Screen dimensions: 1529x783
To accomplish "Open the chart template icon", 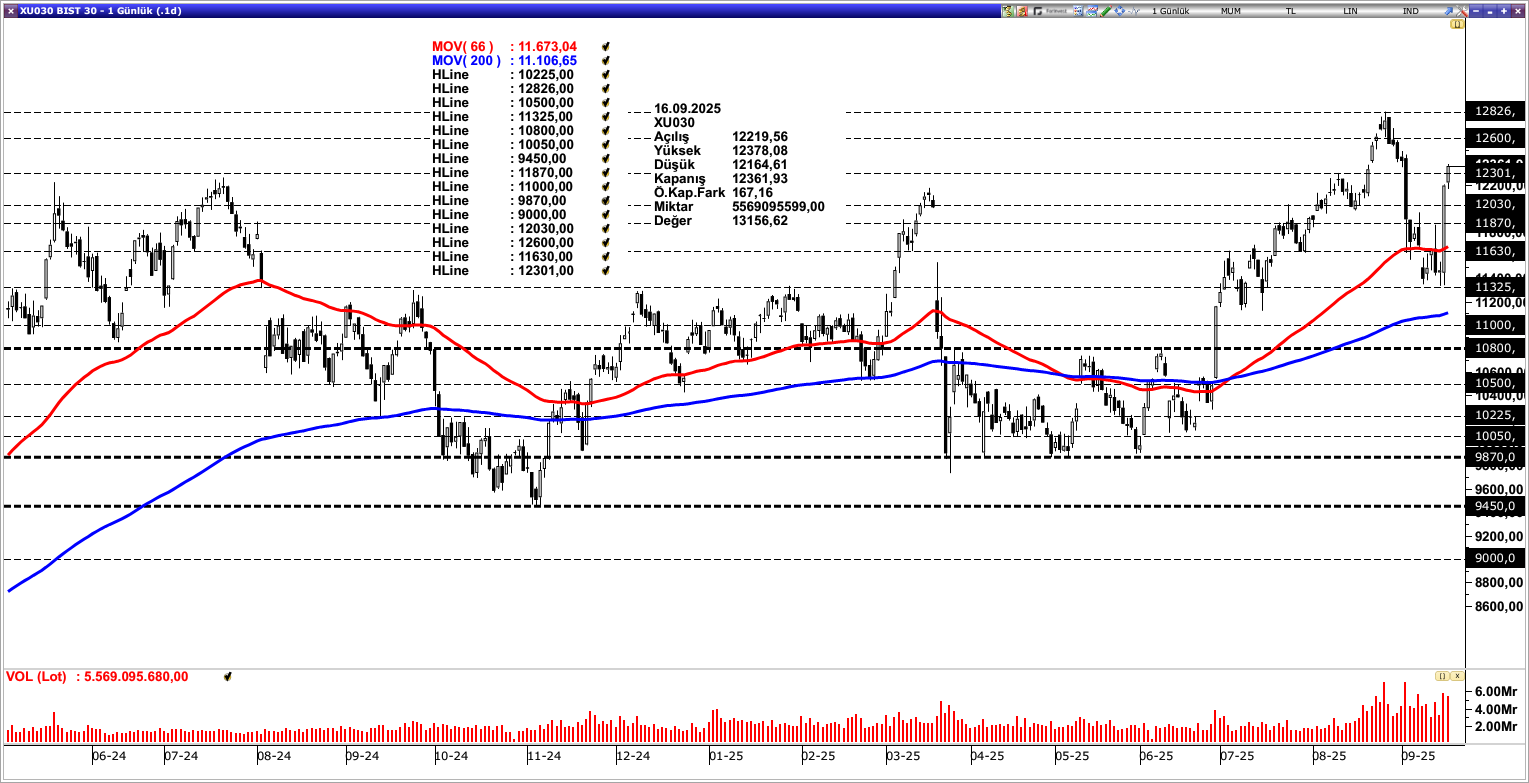I will (1092, 11).
